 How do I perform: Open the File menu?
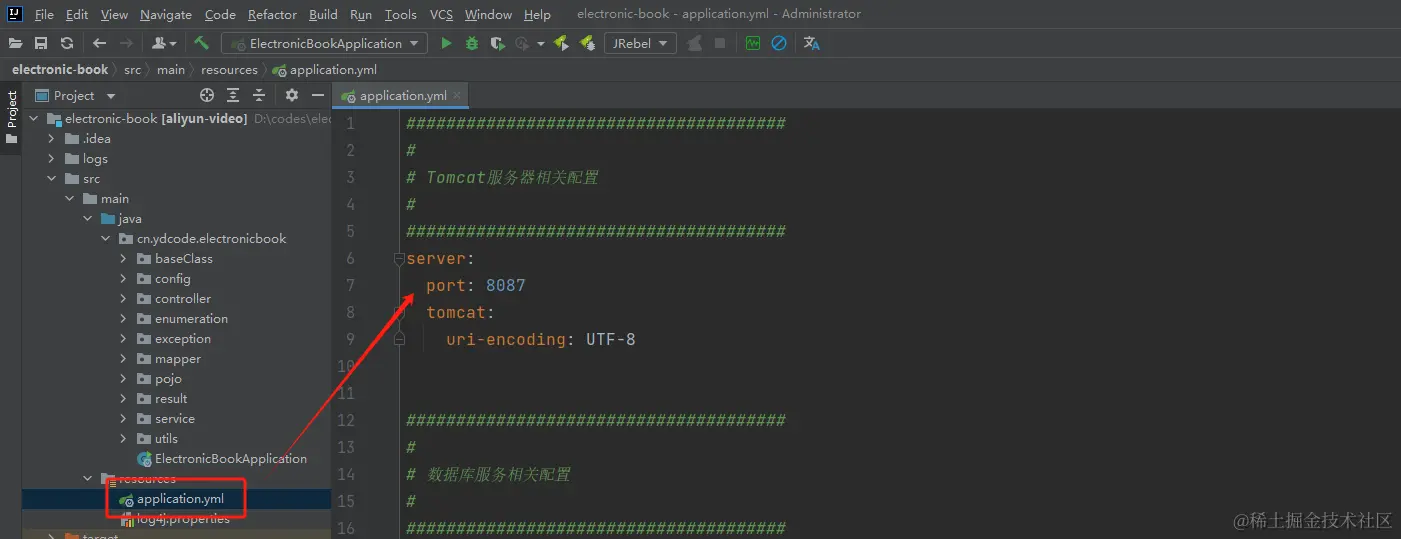(x=44, y=14)
